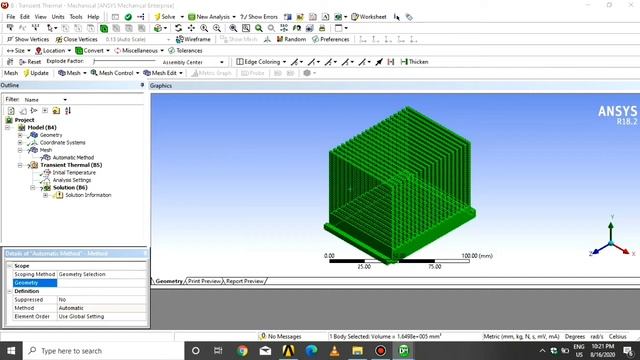Click the Update mesh button
Screen dimensions: 640x360
pos(36,73)
